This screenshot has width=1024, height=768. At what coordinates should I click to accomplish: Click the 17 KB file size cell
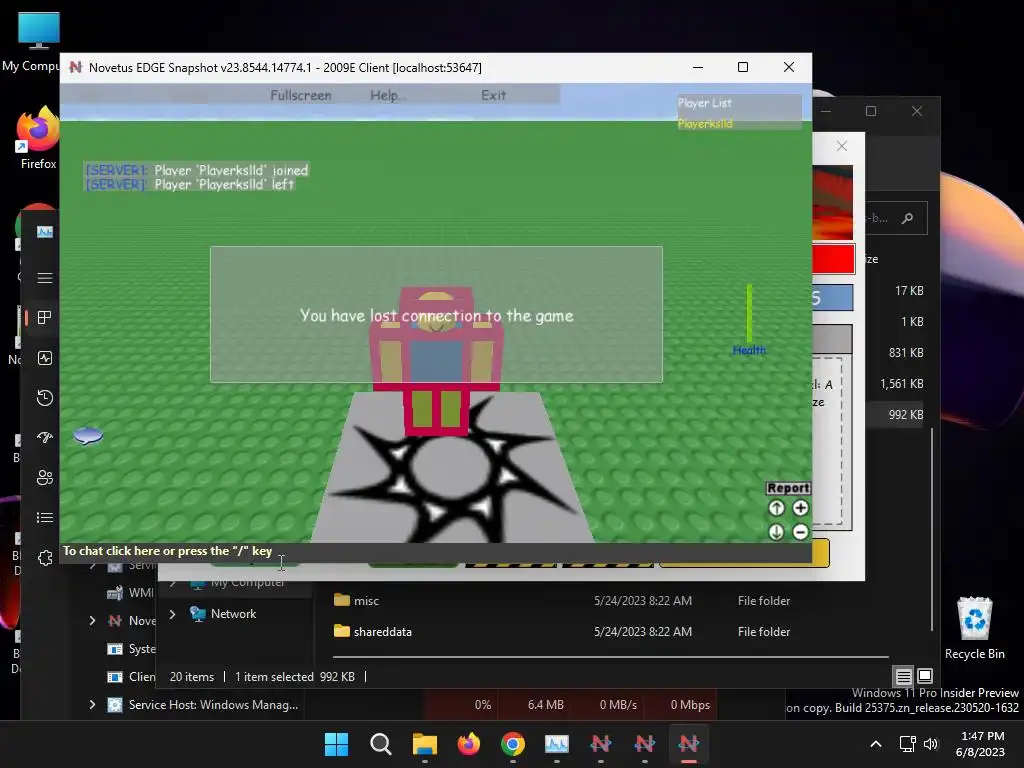coord(909,291)
